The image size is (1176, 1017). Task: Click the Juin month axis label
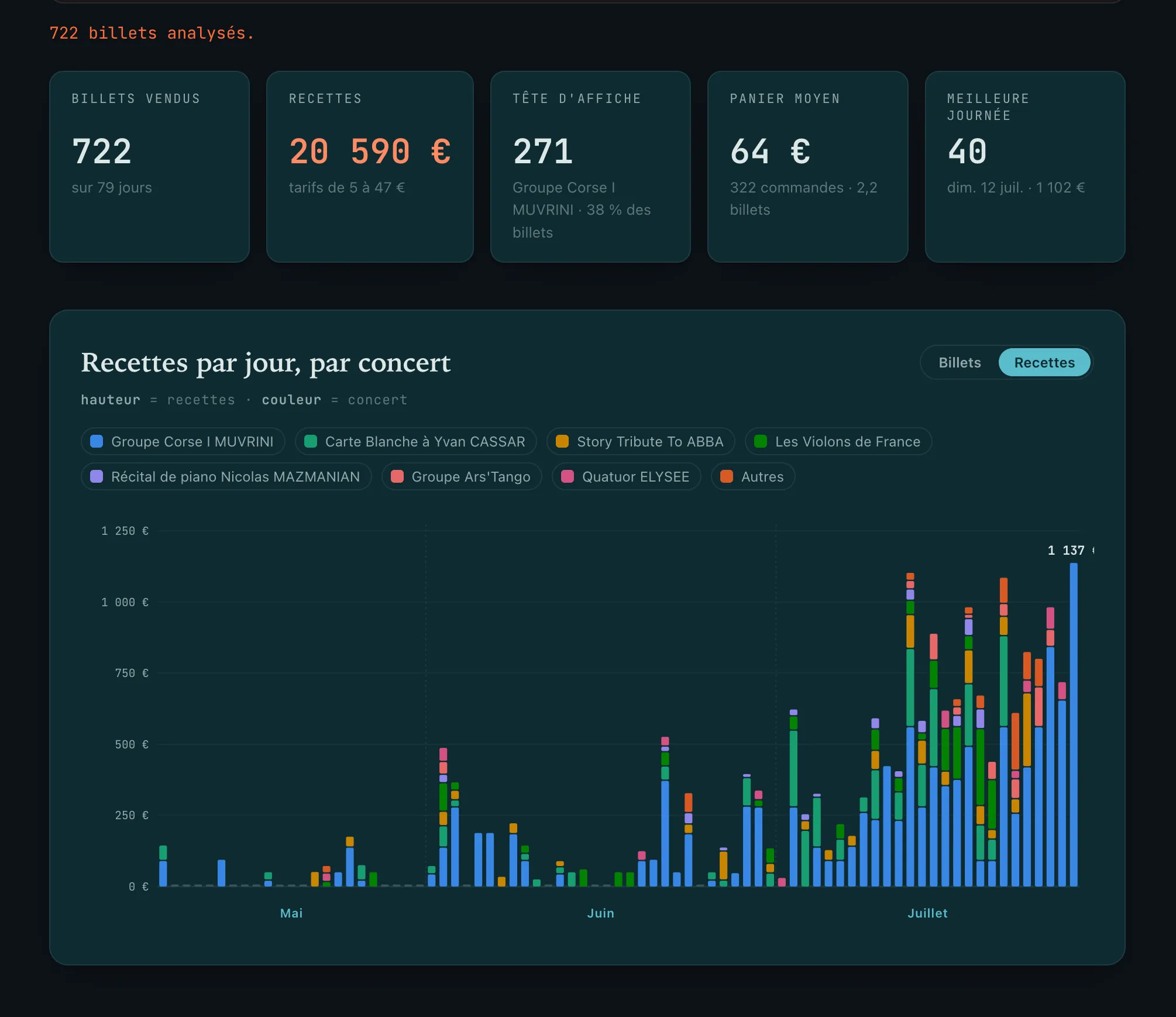(x=601, y=913)
